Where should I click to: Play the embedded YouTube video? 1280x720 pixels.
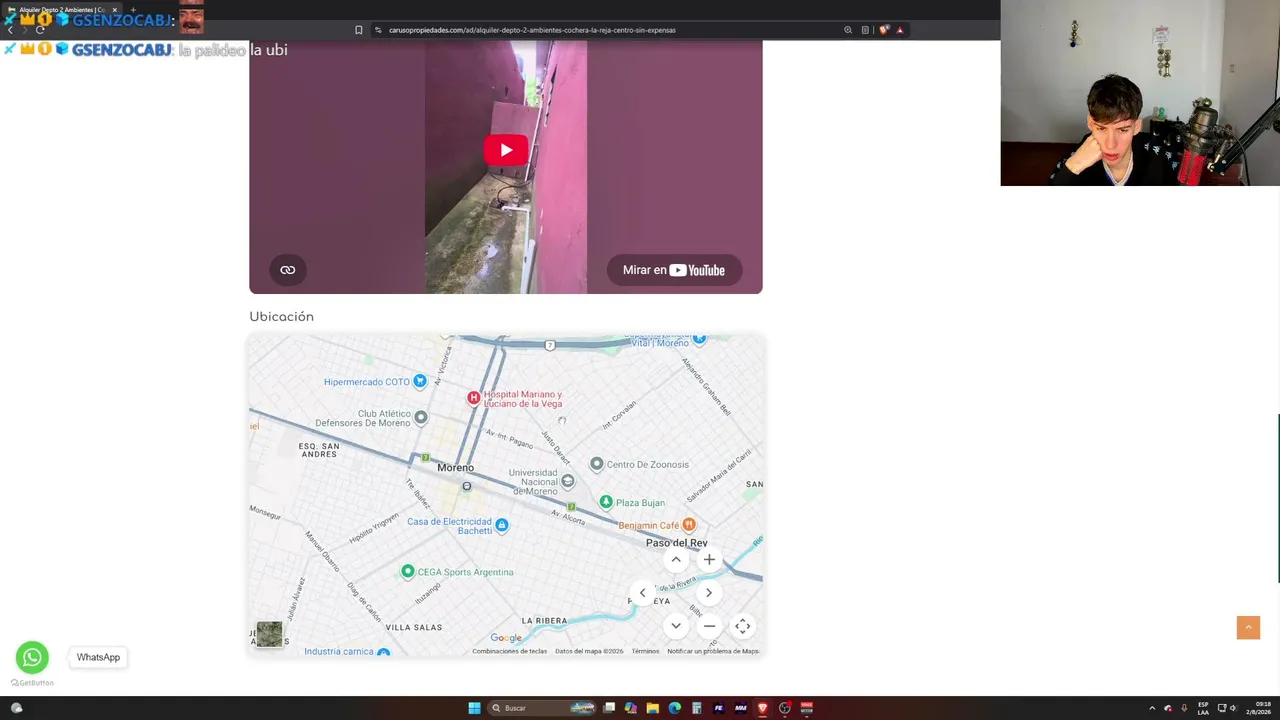(x=506, y=150)
